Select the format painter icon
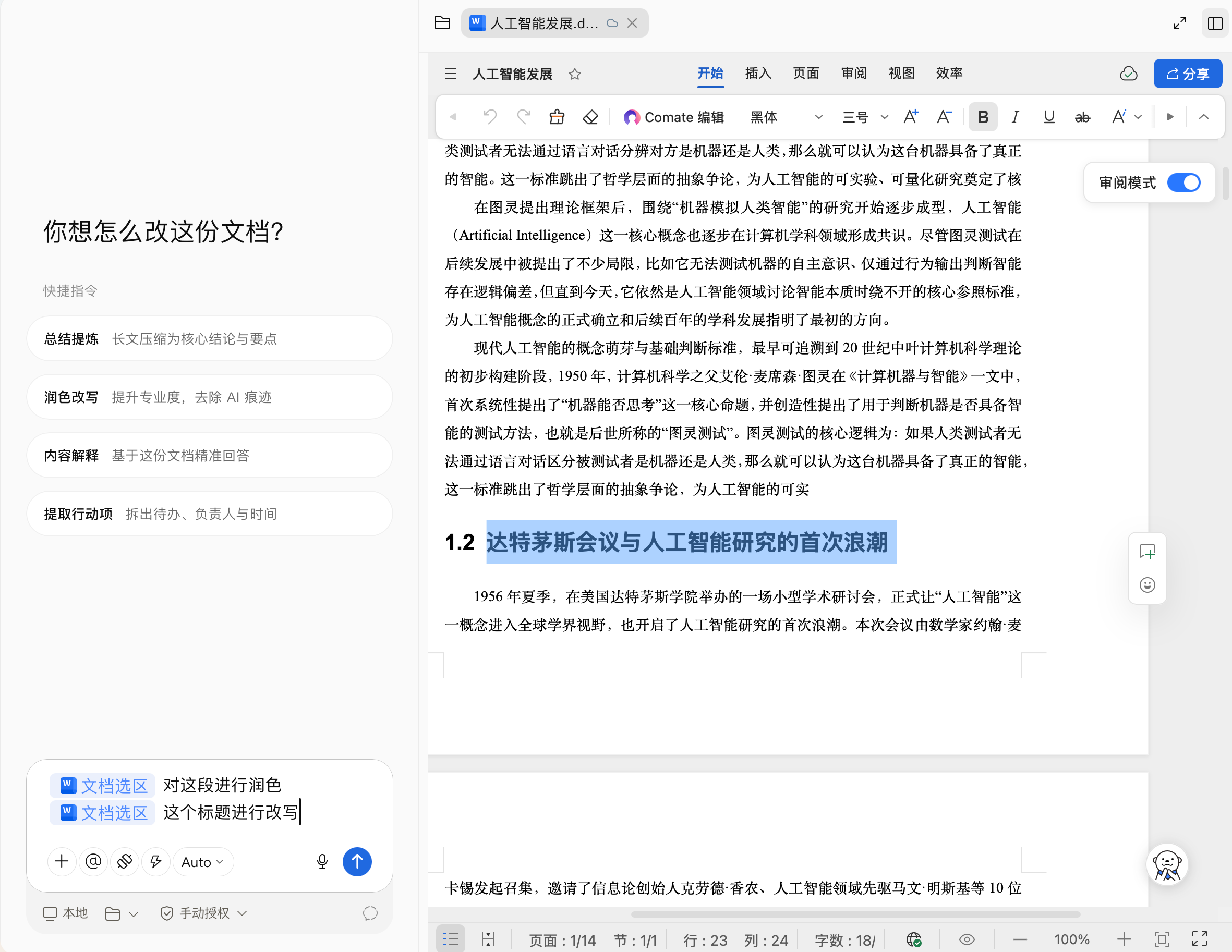The height and width of the screenshot is (952, 1232). click(557, 117)
